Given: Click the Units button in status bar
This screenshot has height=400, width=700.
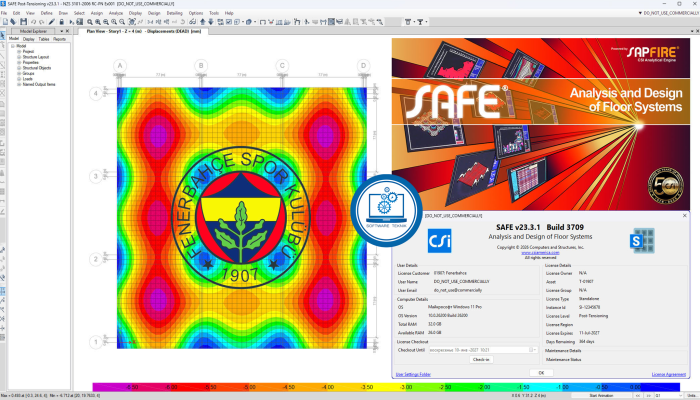Looking at the screenshot, I should 692,396.
